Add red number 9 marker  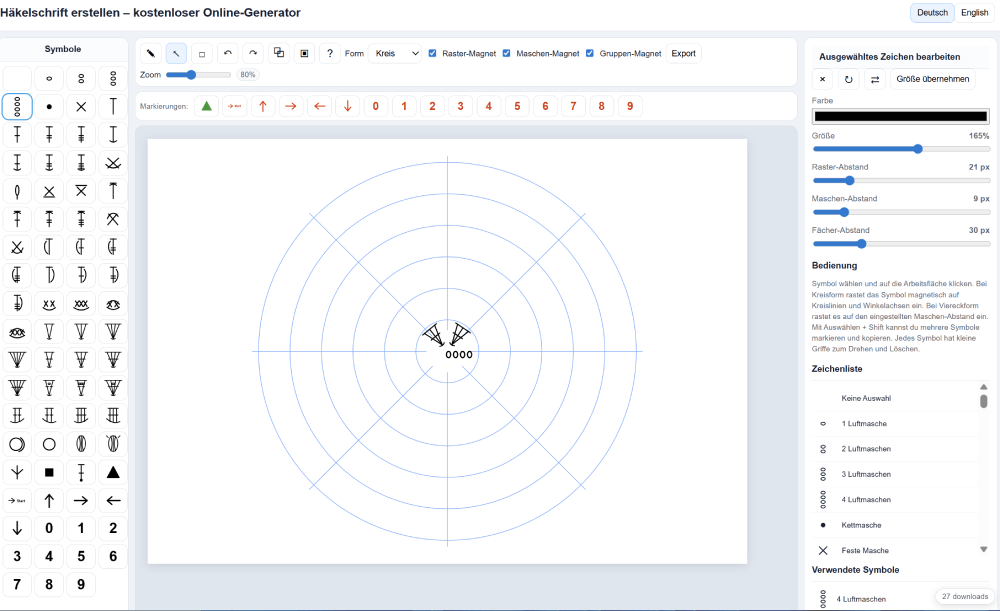630,106
